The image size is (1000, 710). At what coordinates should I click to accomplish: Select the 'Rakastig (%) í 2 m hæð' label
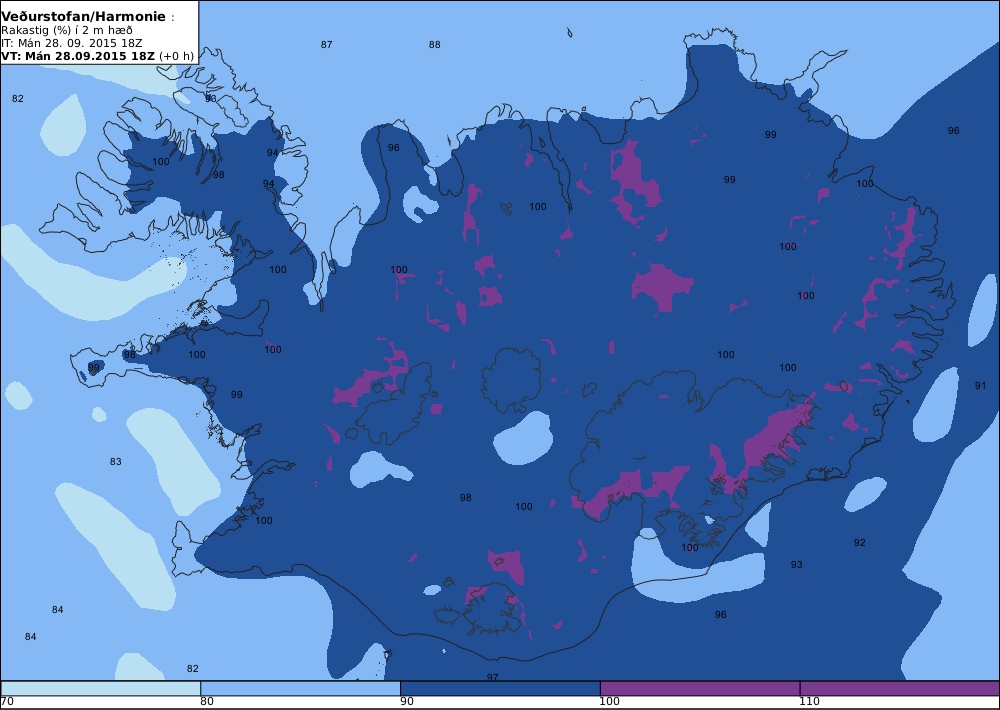pos(67,30)
